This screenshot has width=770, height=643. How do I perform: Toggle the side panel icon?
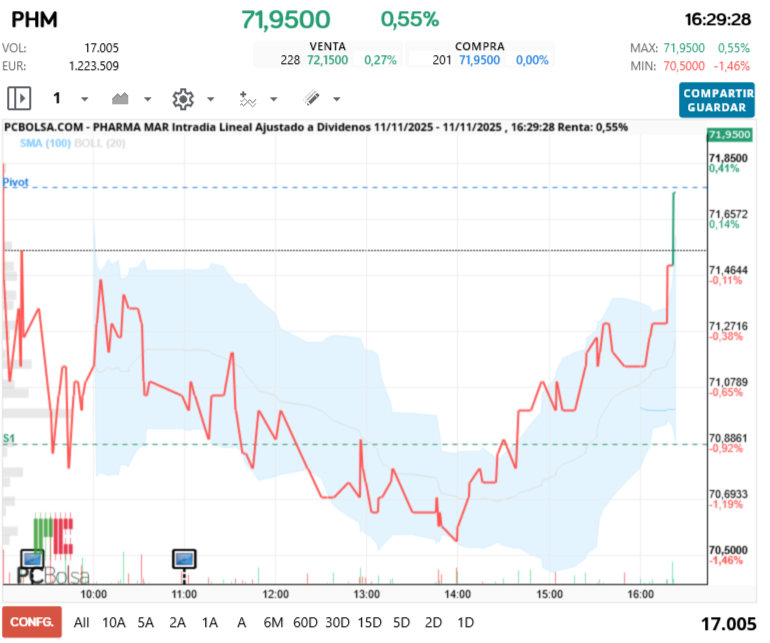tap(19, 99)
